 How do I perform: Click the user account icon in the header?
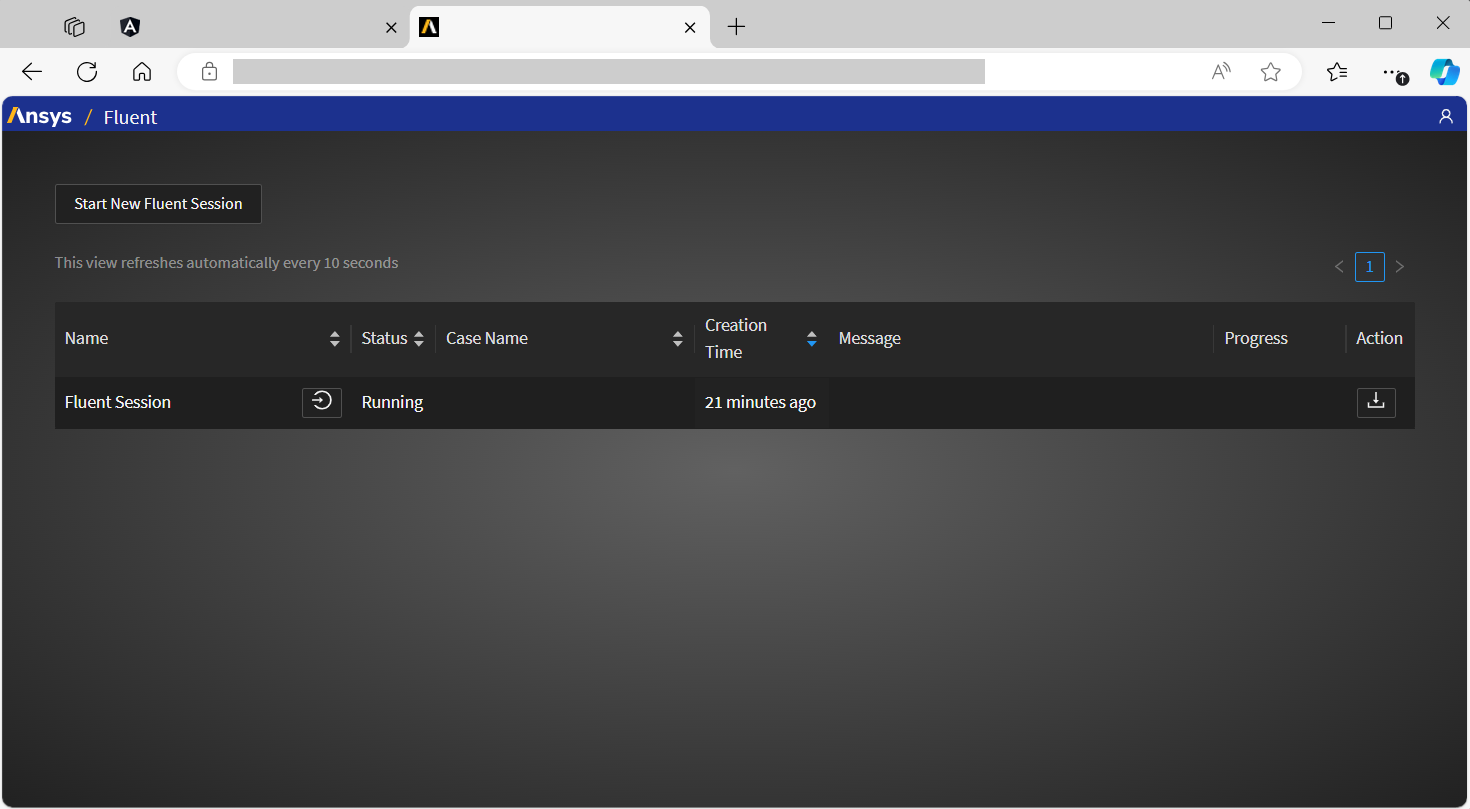click(1445, 116)
